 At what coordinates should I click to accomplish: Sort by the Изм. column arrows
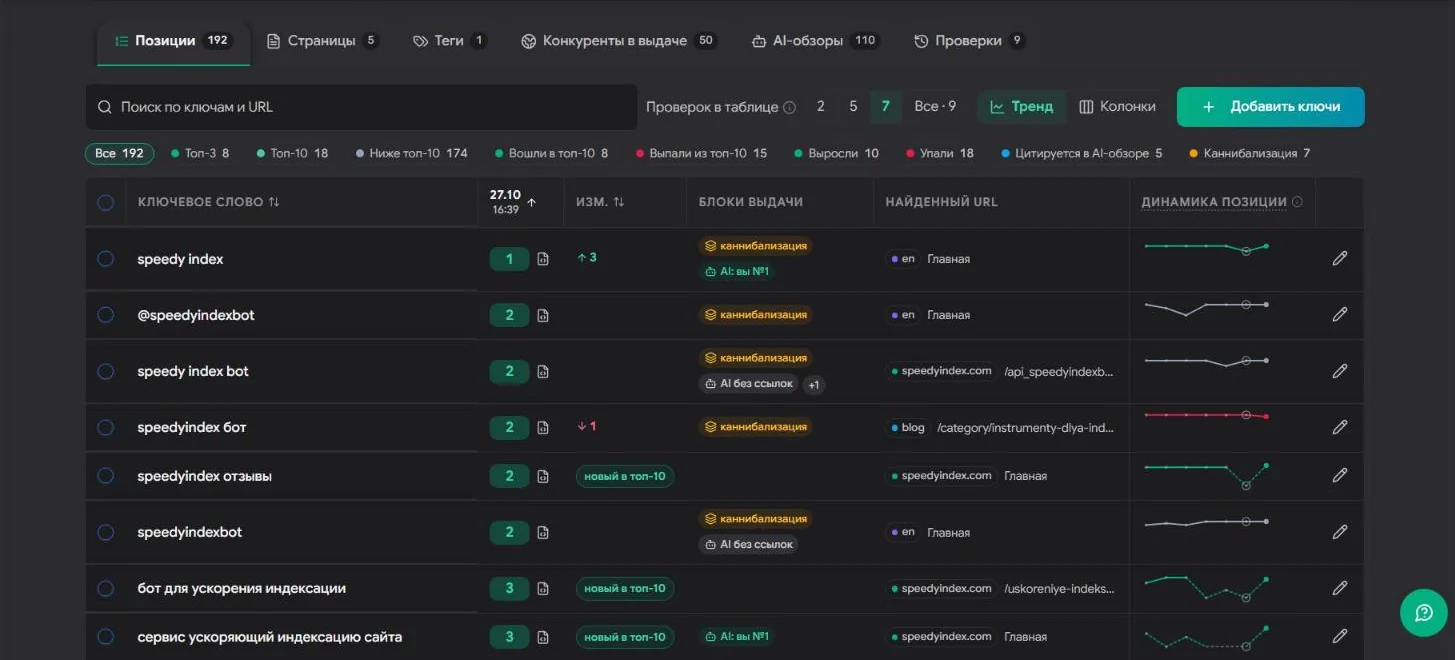coord(618,202)
